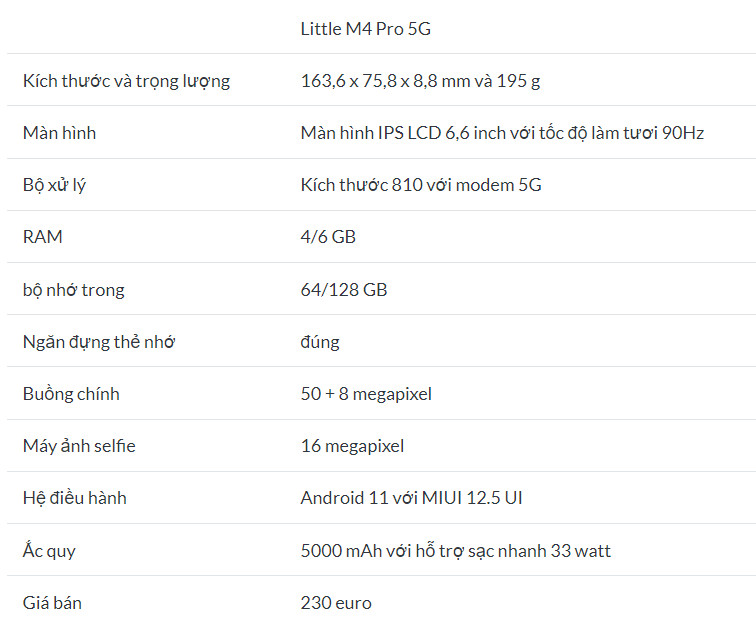Click the IPS LCD 6,6 inch description
The image size is (756, 626).
click(x=502, y=133)
